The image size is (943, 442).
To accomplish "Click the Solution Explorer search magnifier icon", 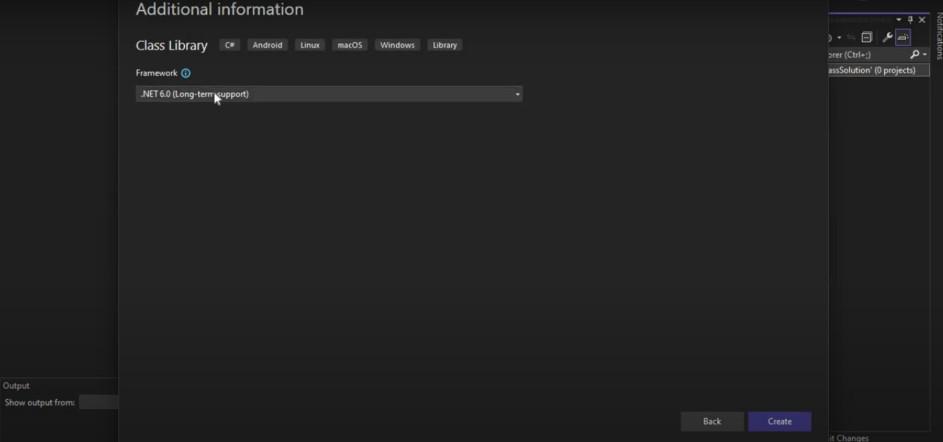I will click(915, 55).
